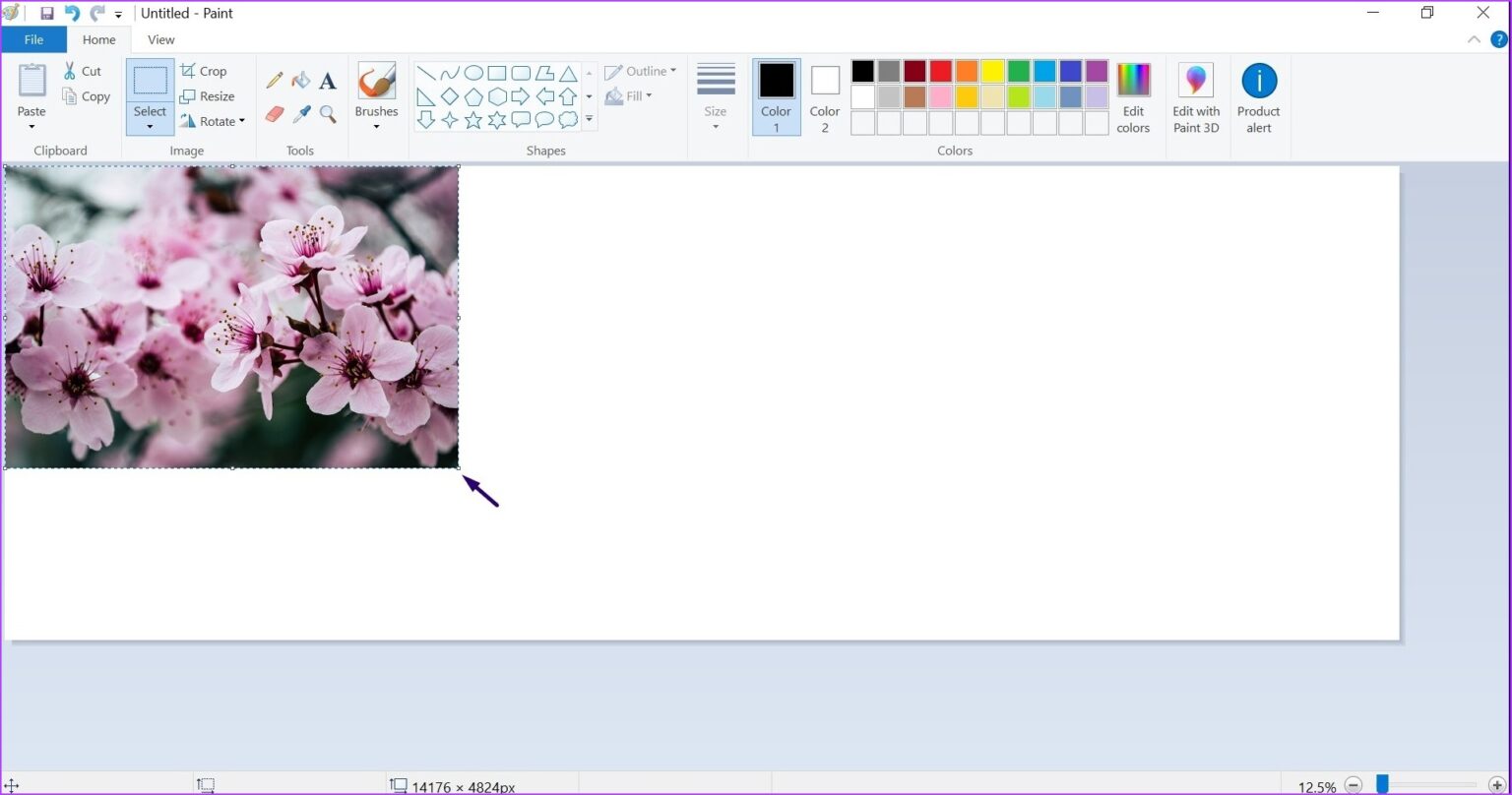Click the Crop tool
This screenshot has height=795, width=1512.
(x=206, y=70)
